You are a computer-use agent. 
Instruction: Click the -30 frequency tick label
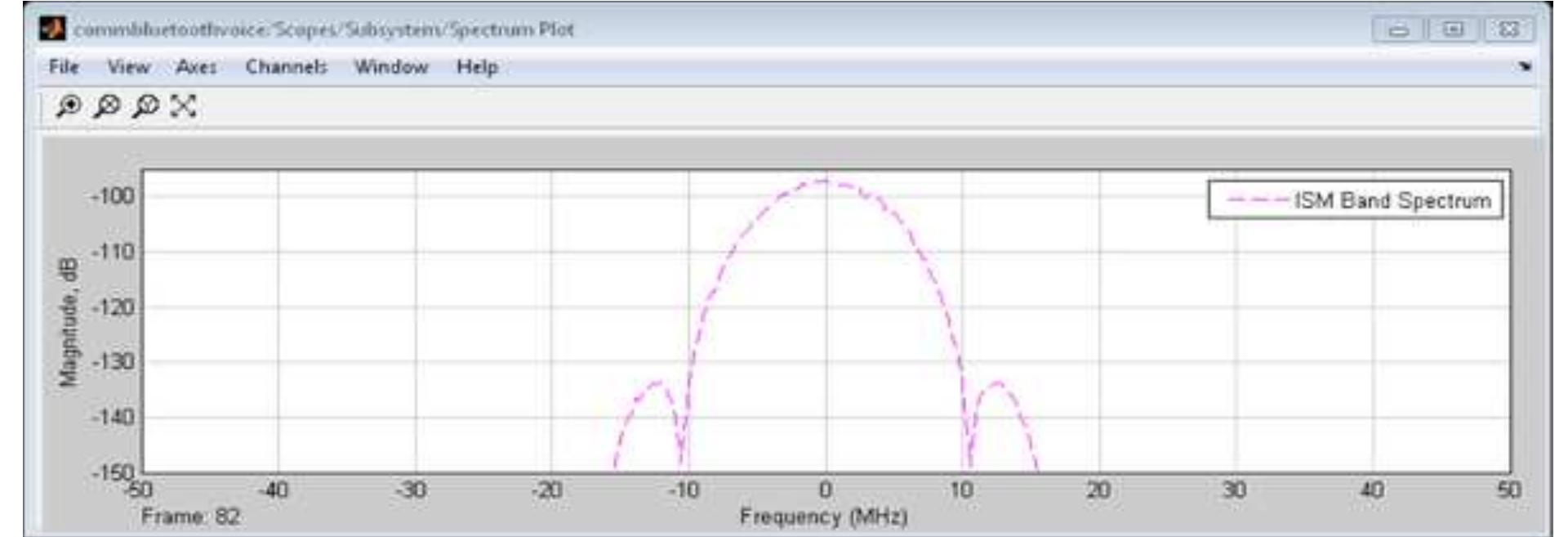(x=411, y=490)
